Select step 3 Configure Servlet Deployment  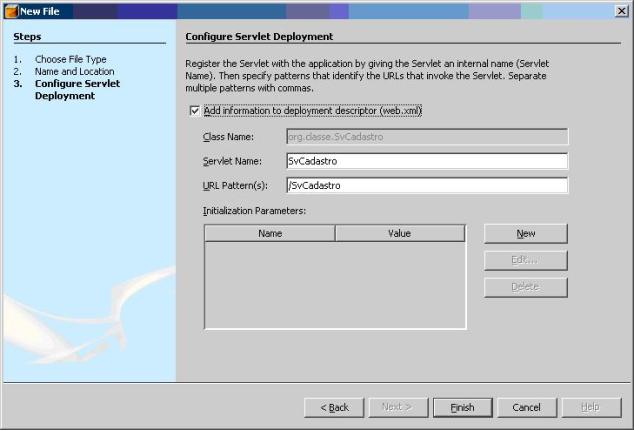(x=77, y=89)
